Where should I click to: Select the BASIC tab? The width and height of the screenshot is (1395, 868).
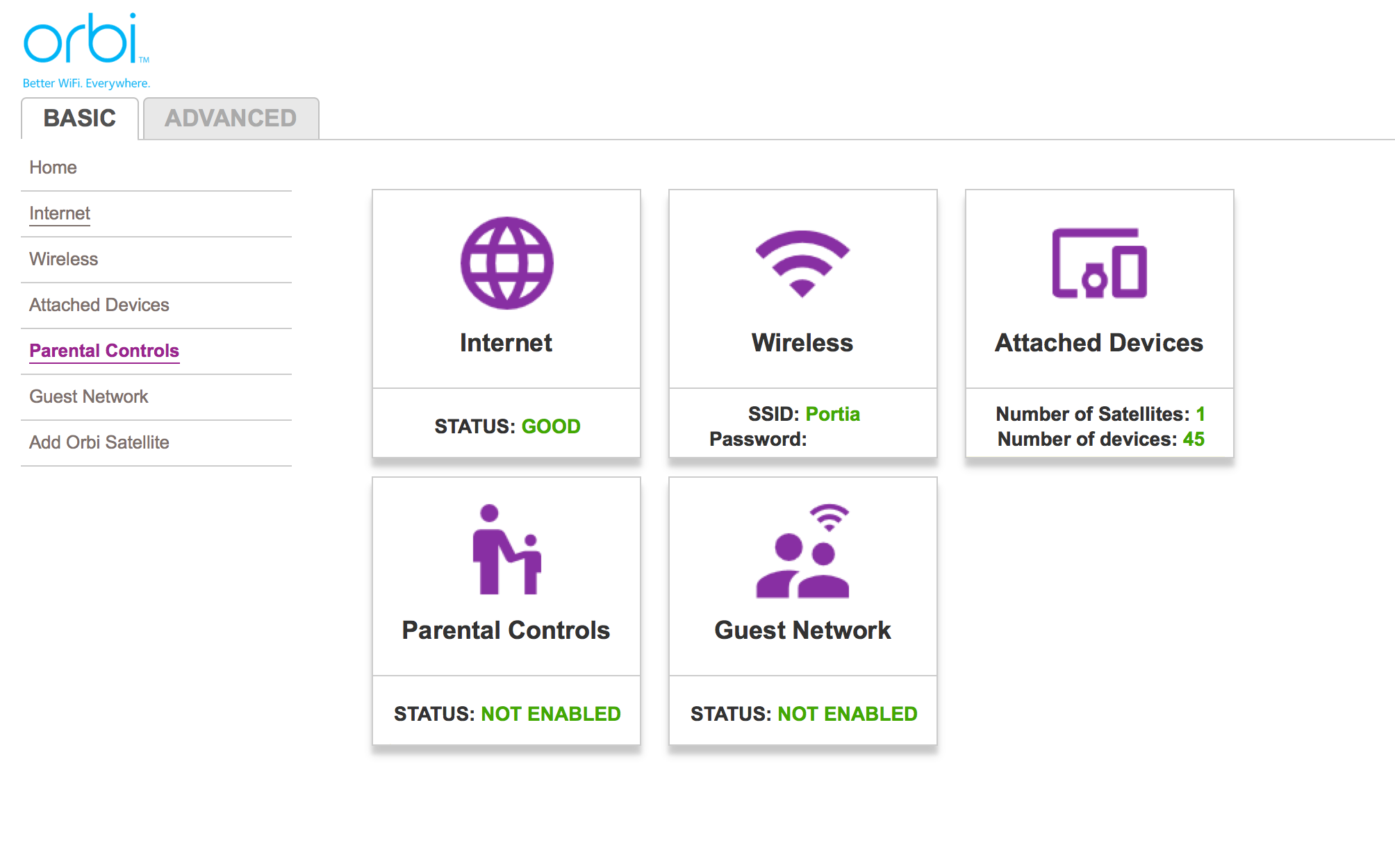pyautogui.click(x=80, y=118)
